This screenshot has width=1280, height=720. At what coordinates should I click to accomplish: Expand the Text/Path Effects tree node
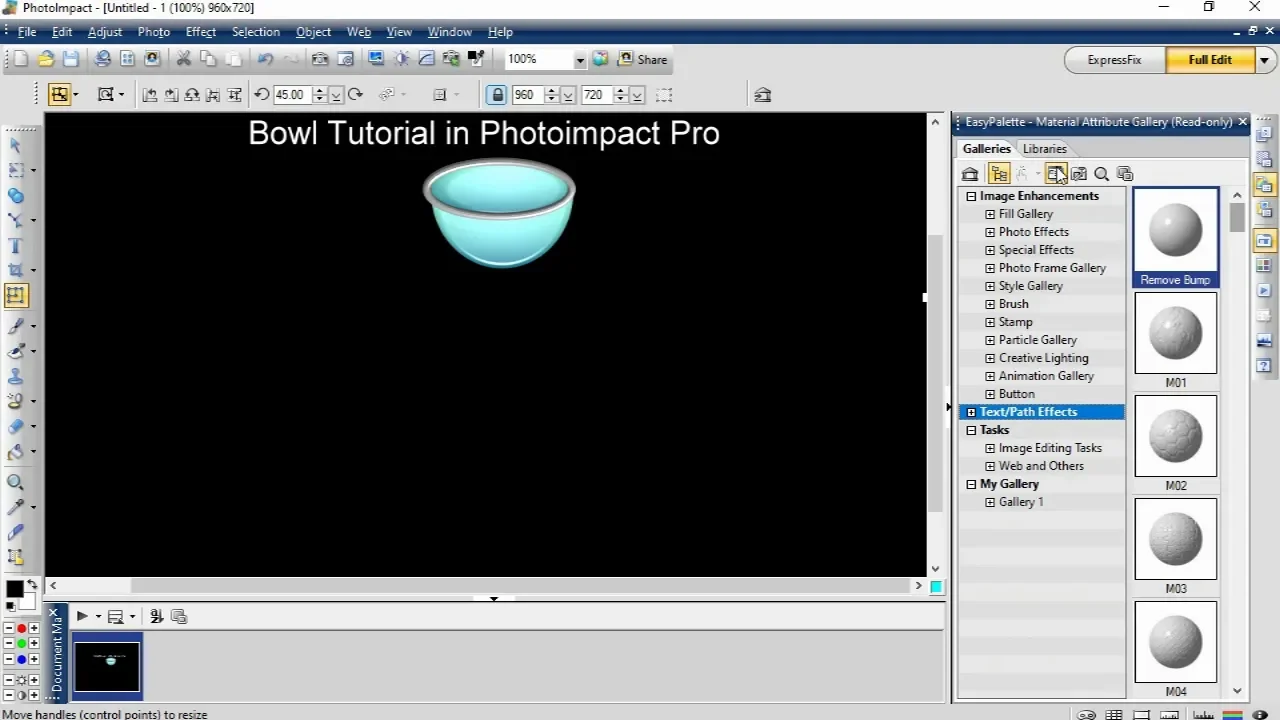pyautogui.click(x=971, y=412)
